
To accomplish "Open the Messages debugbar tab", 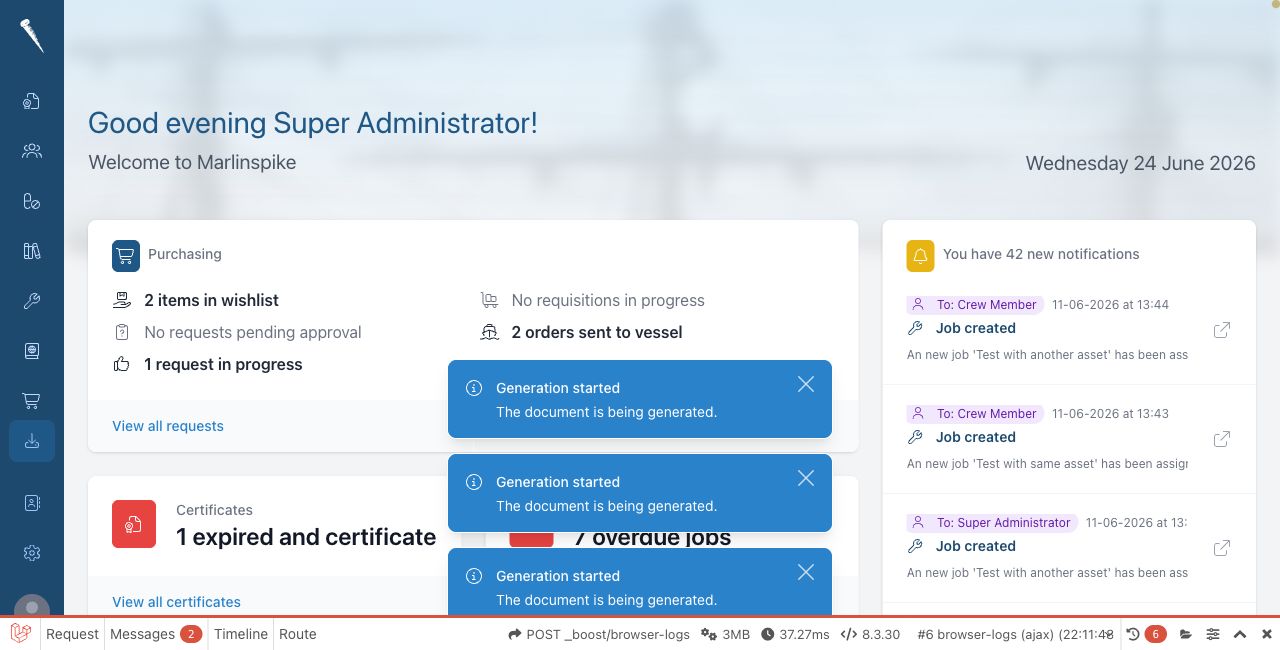I will pyautogui.click(x=155, y=634).
